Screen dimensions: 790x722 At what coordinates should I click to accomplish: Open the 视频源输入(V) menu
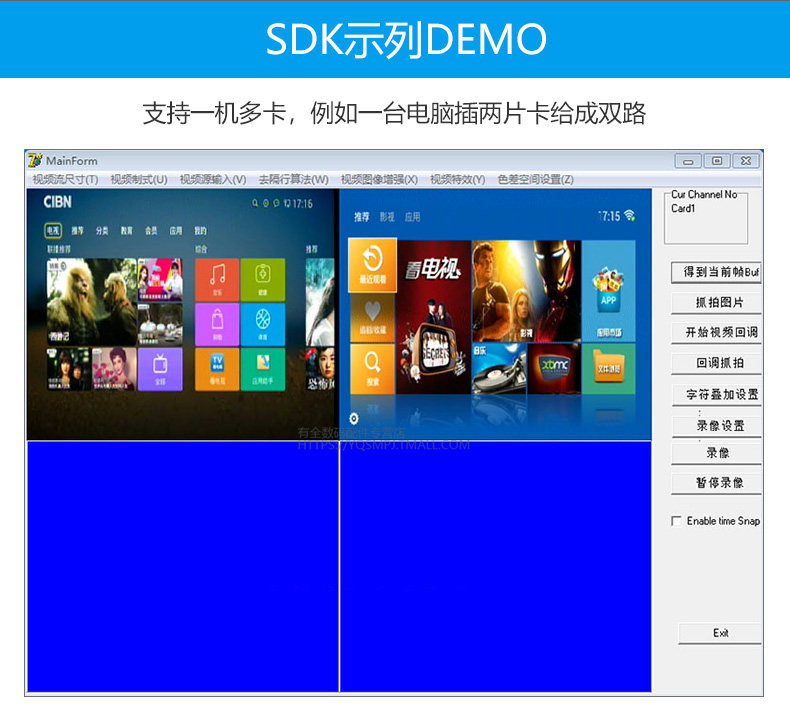coord(213,179)
